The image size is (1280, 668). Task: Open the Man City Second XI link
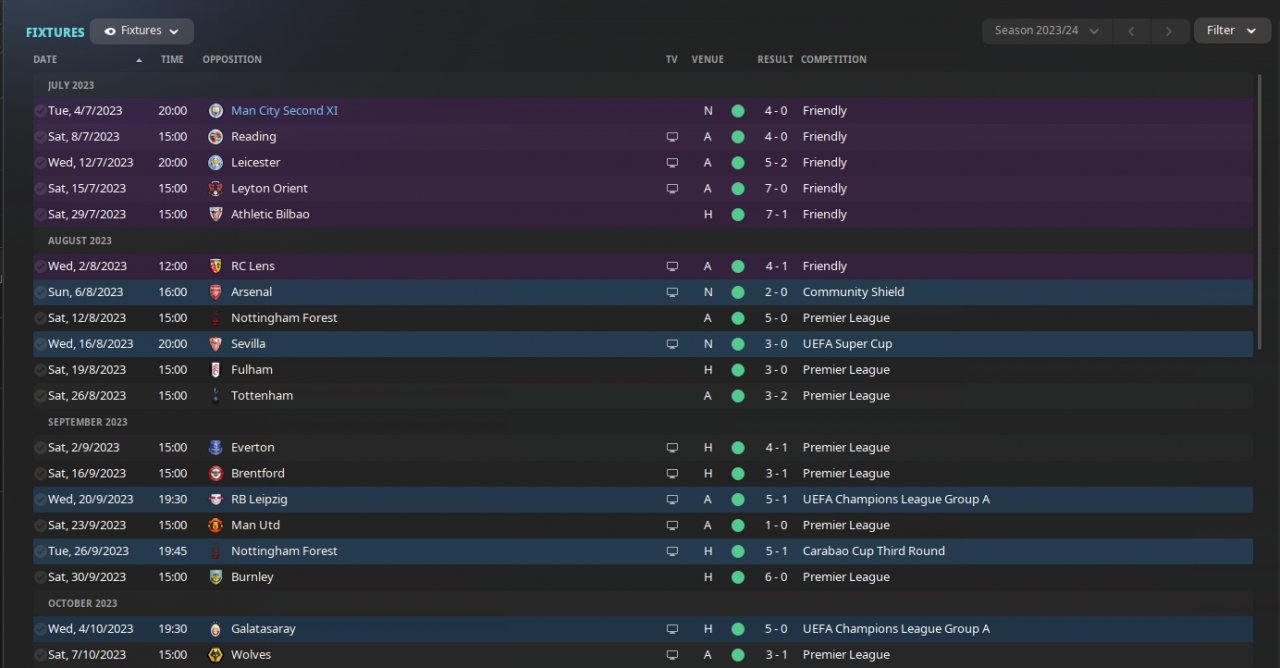coord(284,111)
